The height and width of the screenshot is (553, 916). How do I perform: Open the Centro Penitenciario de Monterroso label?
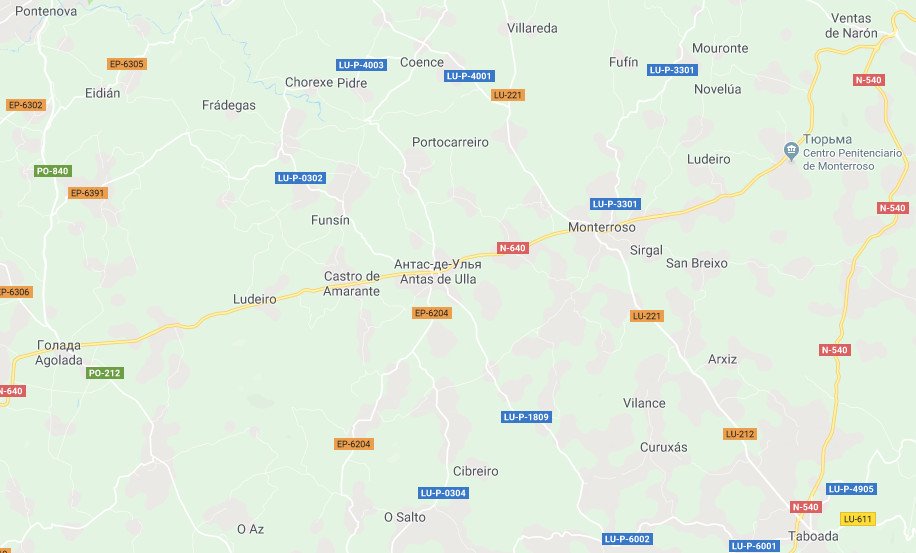pyautogui.click(x=852, y=159)
